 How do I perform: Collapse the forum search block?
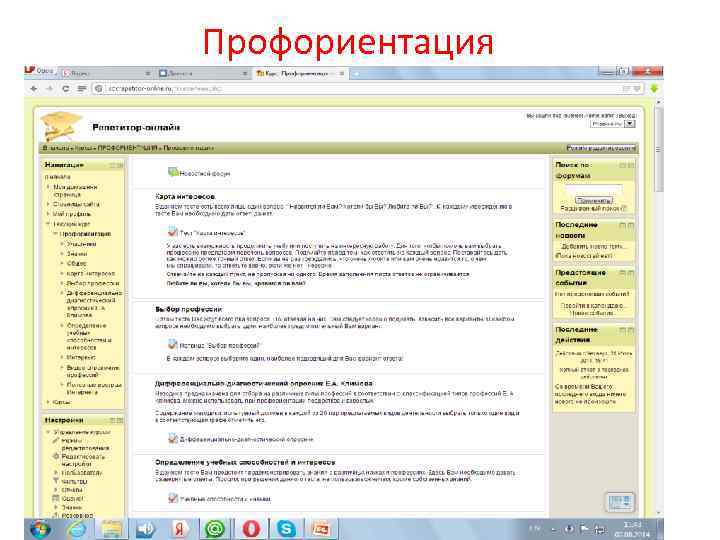[x=623, y=165]
